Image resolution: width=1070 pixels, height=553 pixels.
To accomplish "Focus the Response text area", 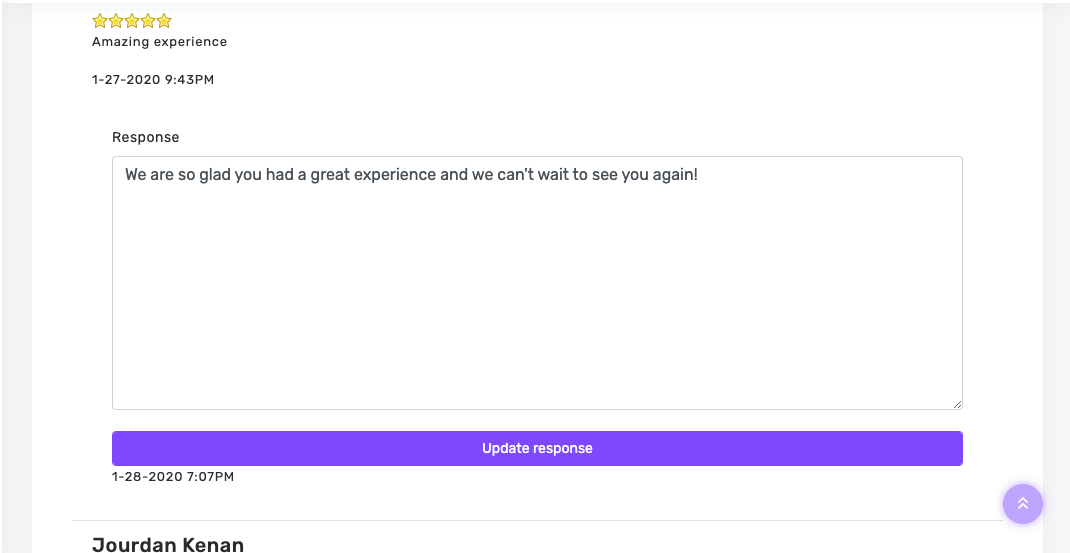I will tap(537, 283).
